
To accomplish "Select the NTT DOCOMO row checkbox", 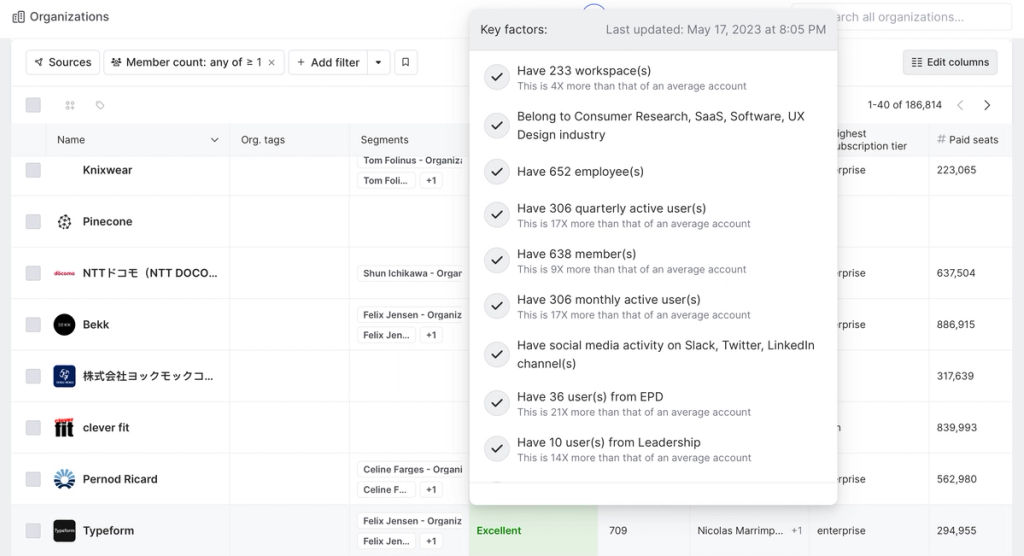I will click(x=33, y=273).
